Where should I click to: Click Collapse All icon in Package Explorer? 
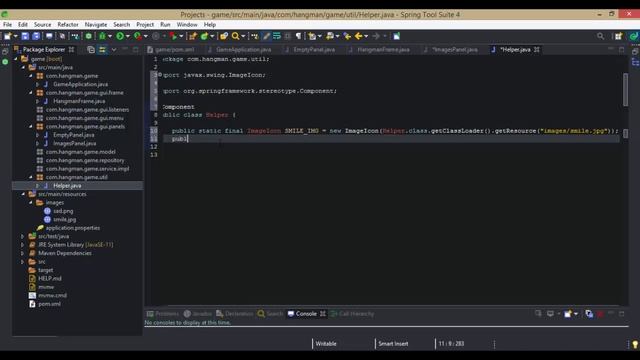[x=91, y=49]
